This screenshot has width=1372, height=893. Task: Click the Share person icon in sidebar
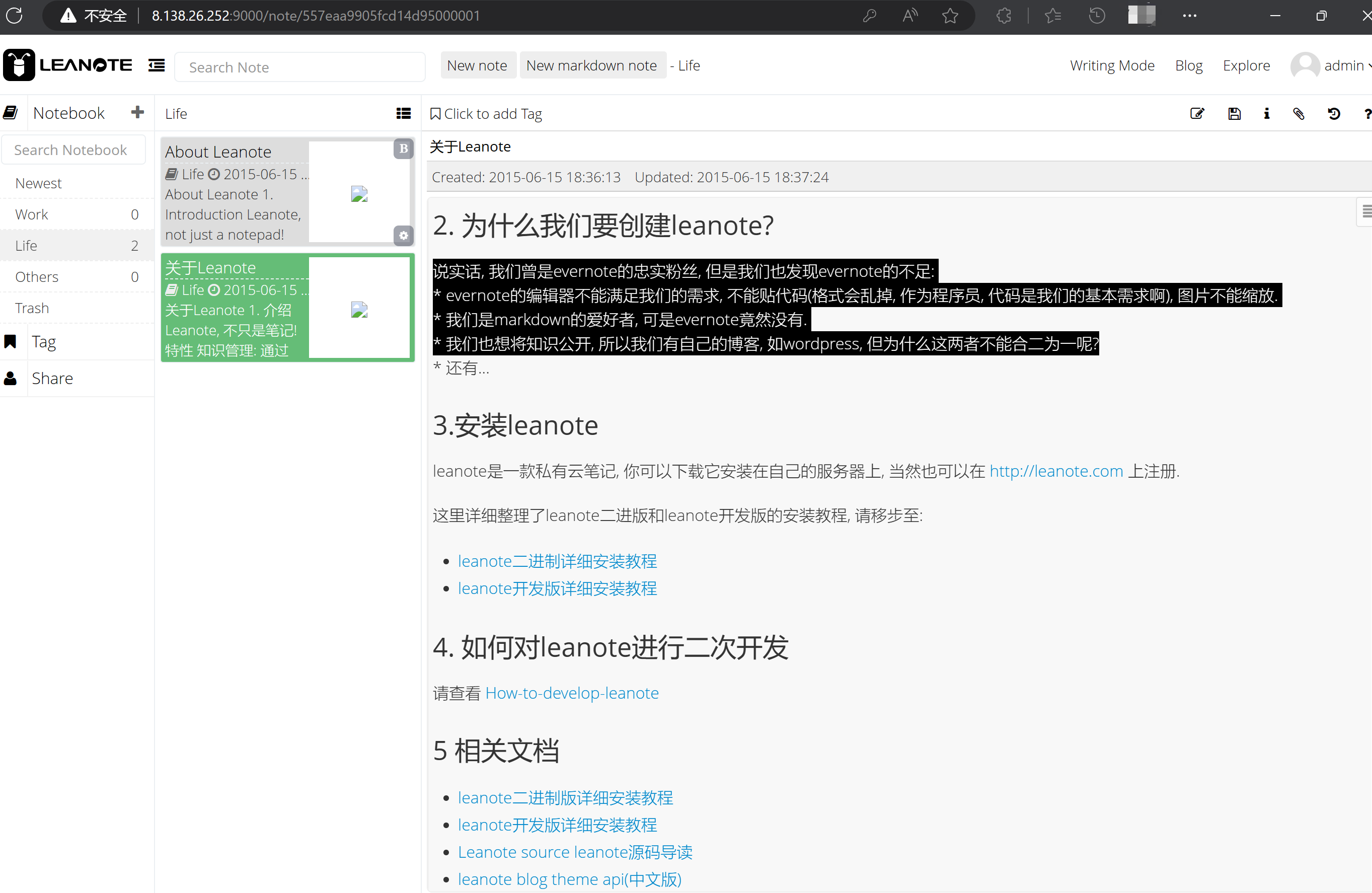pos(11,378)
